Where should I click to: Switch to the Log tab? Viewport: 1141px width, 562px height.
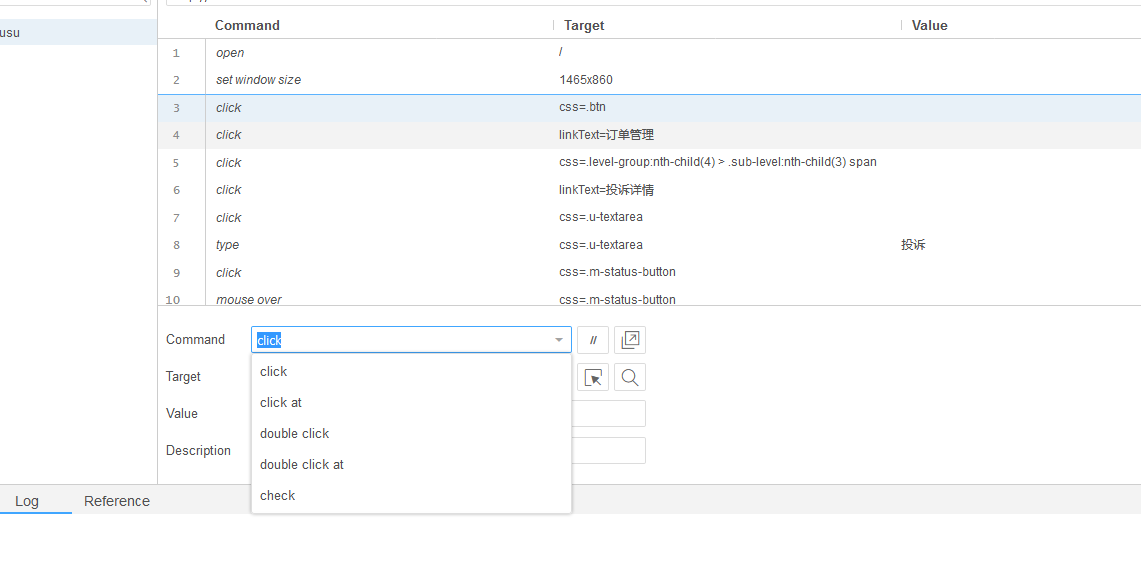point(27,501)
